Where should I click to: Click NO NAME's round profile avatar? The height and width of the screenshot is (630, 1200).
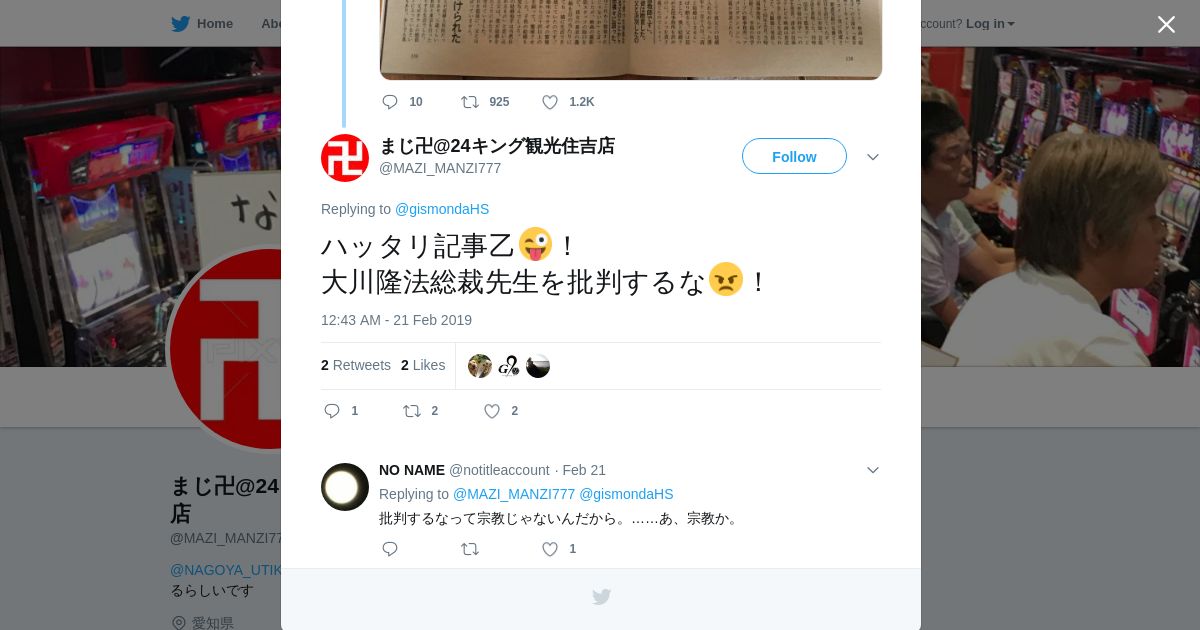345,487
